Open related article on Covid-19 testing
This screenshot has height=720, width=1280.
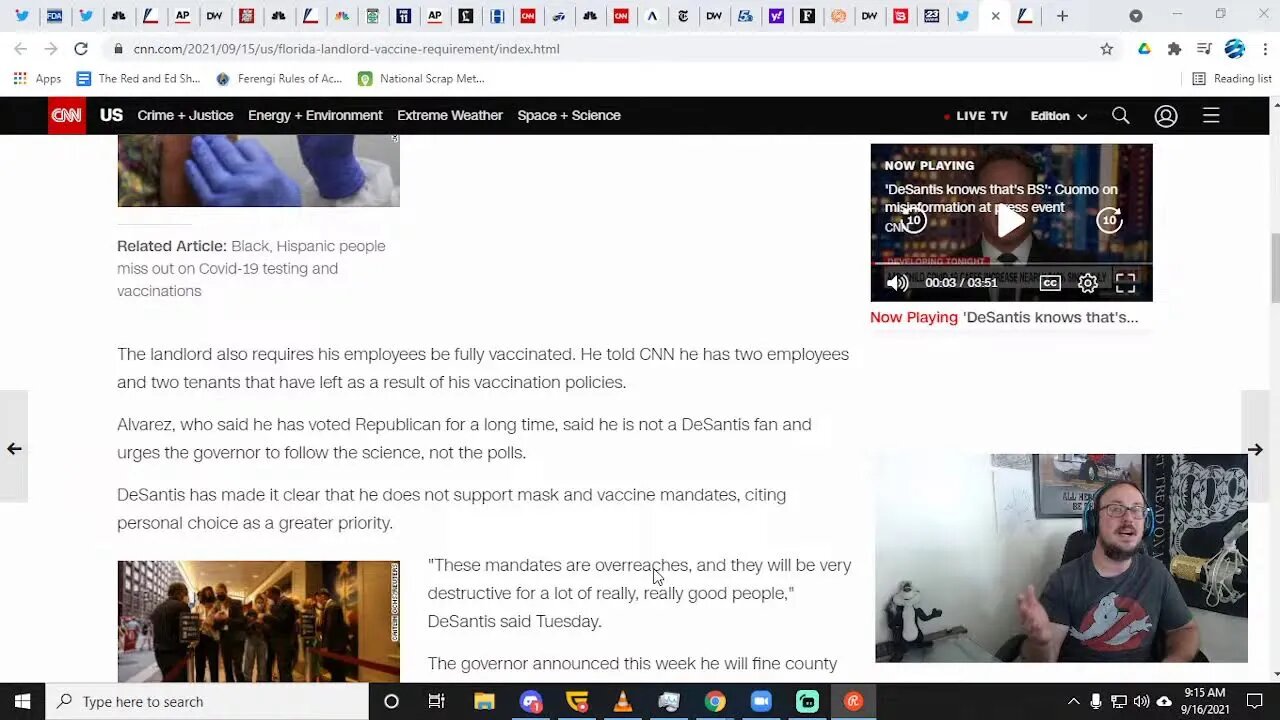251,268
